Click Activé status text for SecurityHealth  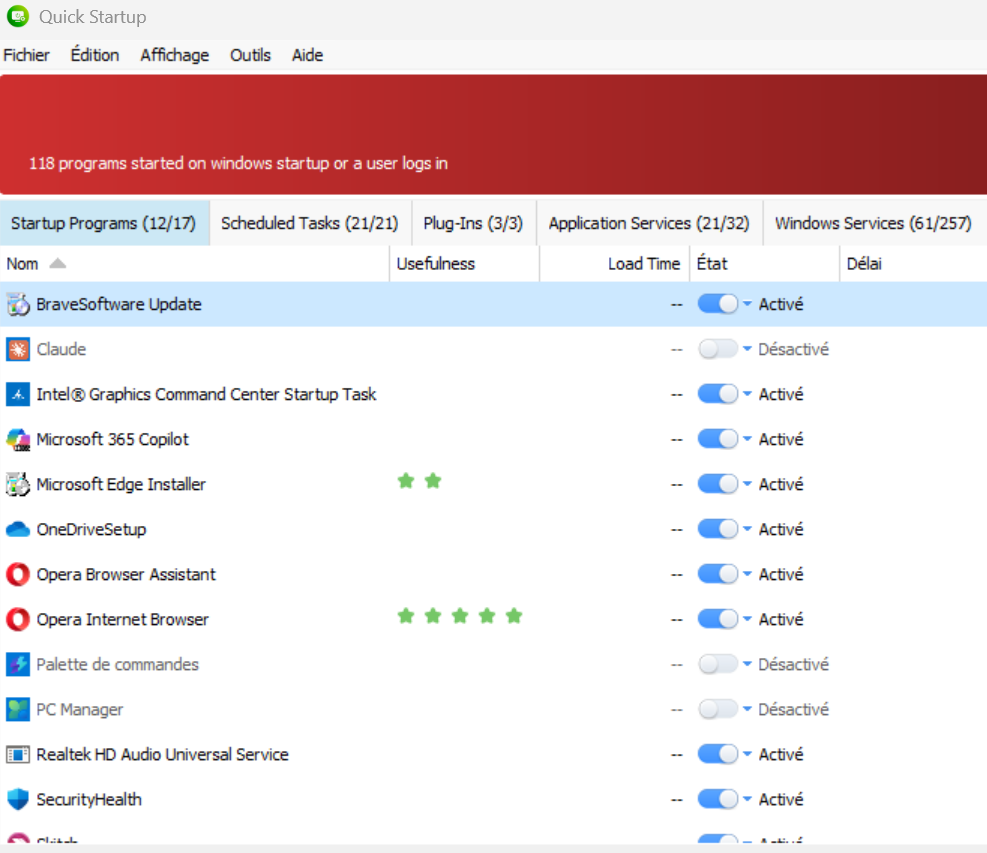[x=781, y=799]
